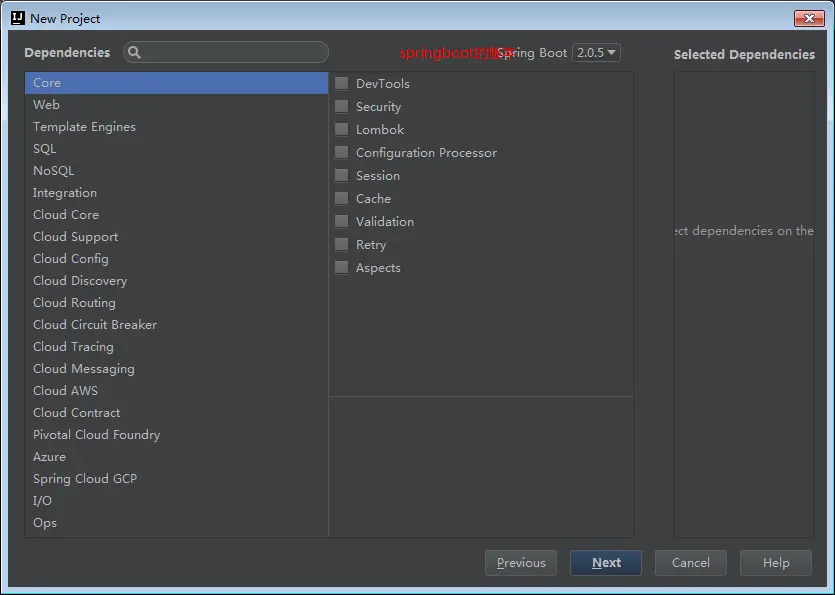Select Cloud Circuit Breaker

tap(176, 325)
